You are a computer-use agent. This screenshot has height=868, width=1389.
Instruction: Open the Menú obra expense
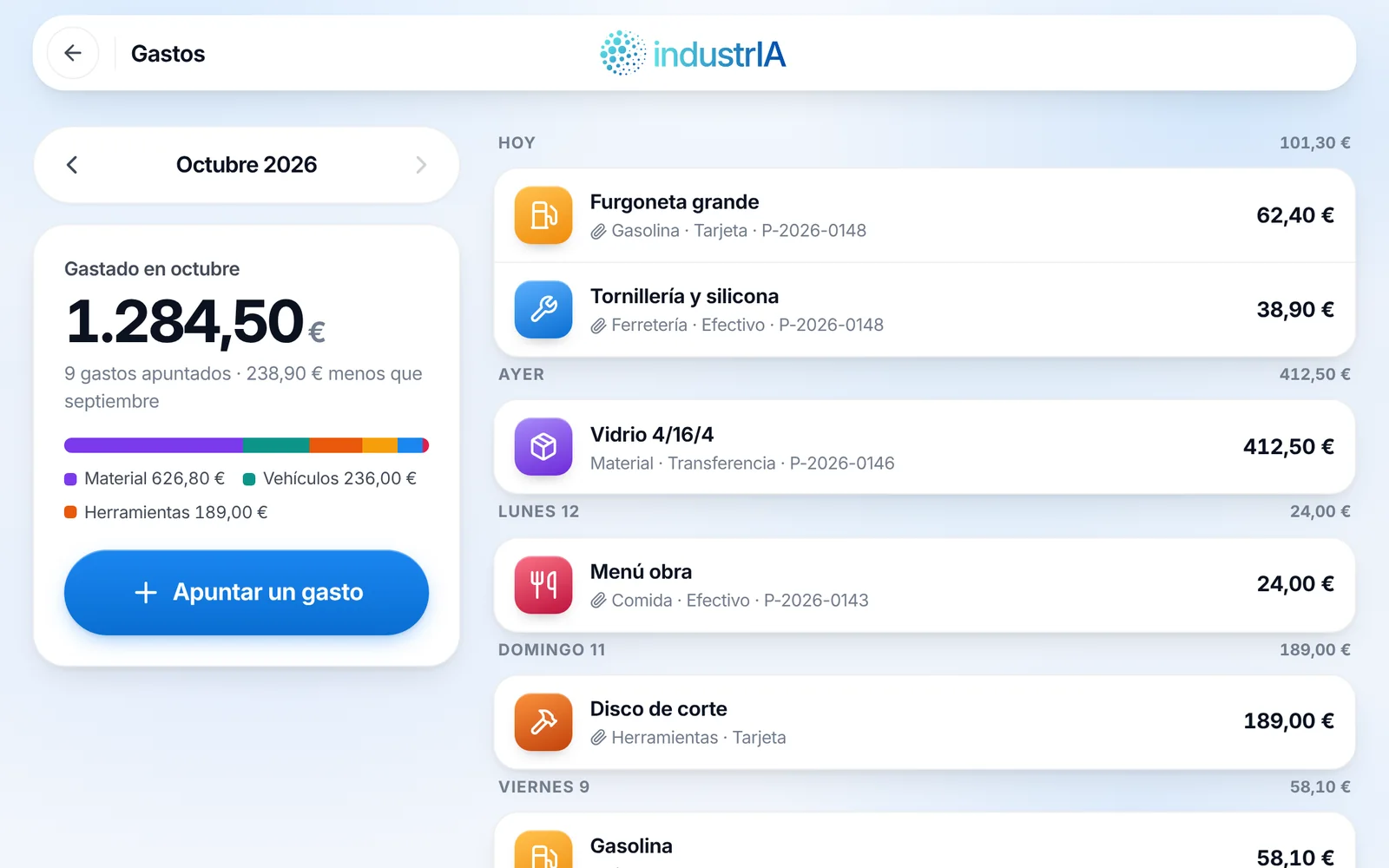[x=925, y=585]
